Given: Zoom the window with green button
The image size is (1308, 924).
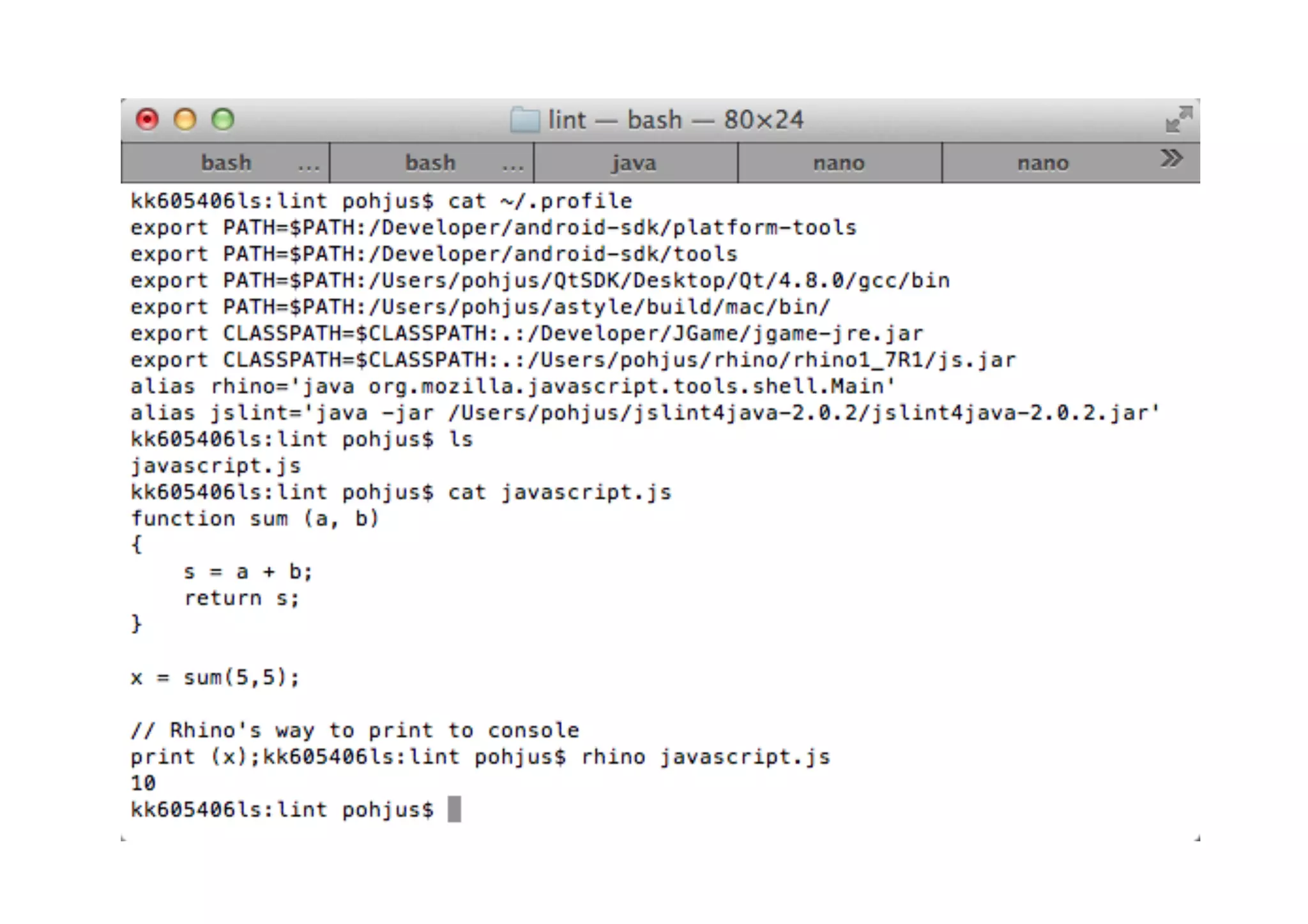Looking at the screenshot, I should (x=223, y=119).
